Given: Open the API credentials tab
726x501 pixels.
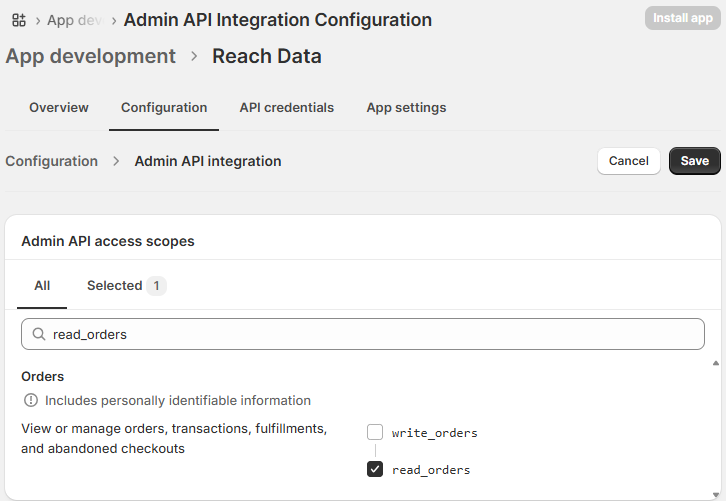Looking at the screenshot, I should click(x=287, y=107).
